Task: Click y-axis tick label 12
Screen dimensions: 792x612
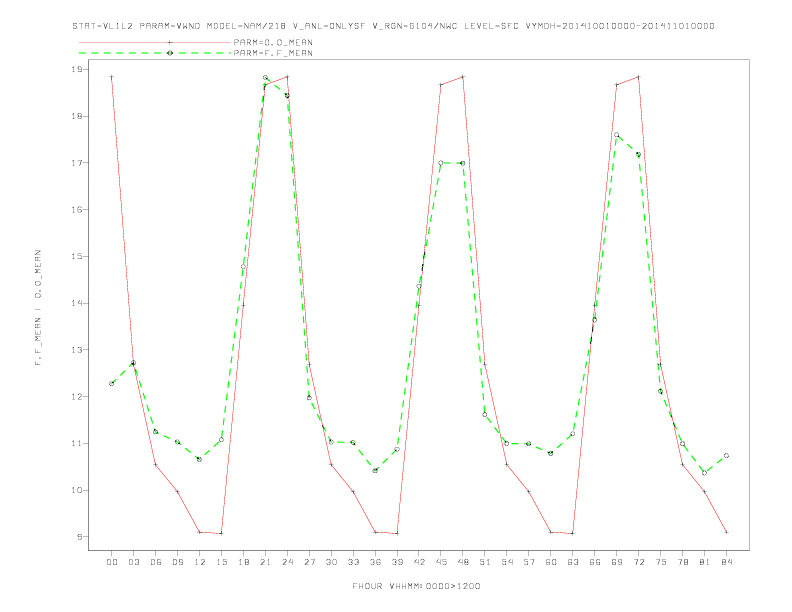Action: pyautogui.click(x=78, y=397)
